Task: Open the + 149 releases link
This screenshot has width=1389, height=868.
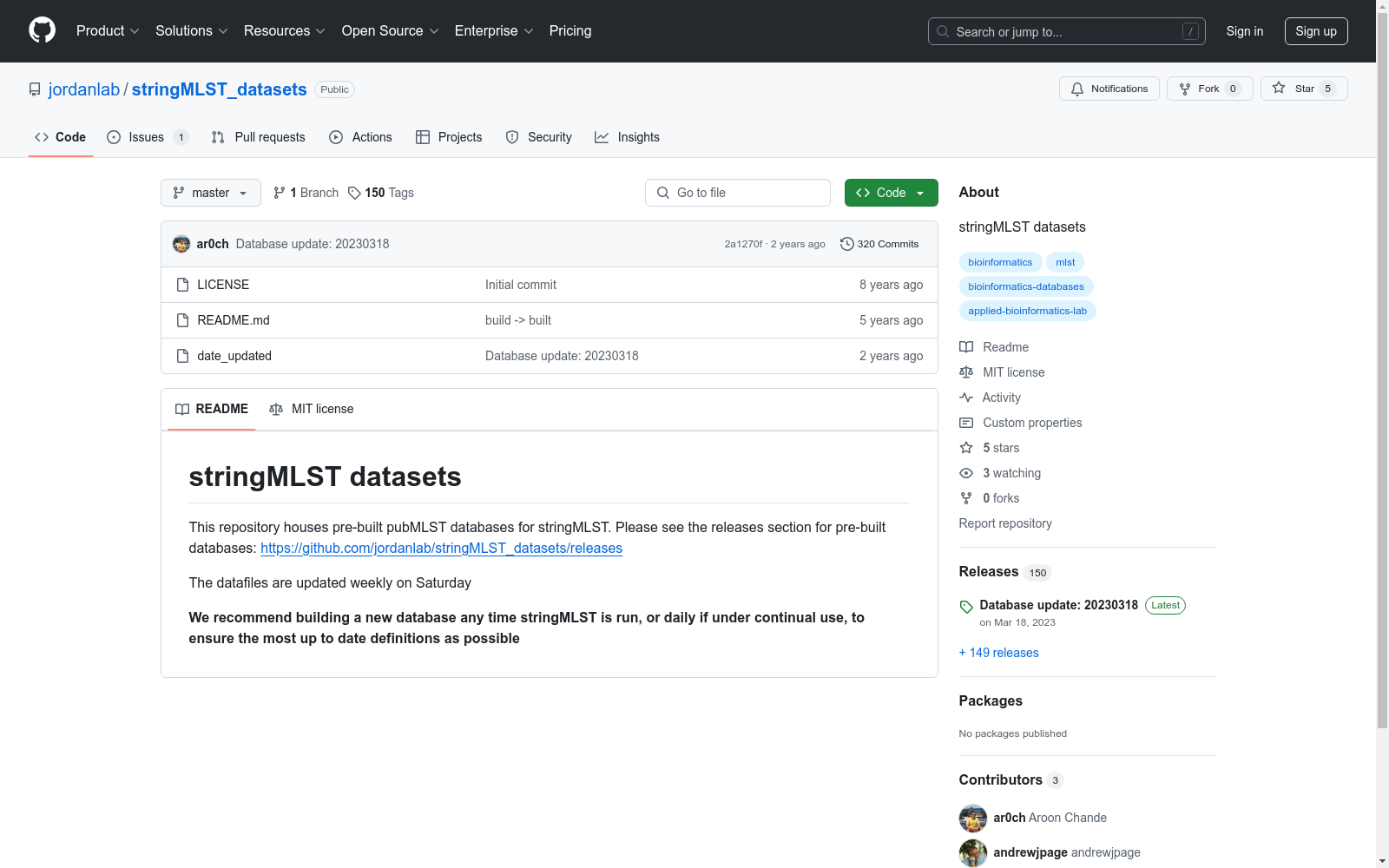Action: [x=998, y=653]
